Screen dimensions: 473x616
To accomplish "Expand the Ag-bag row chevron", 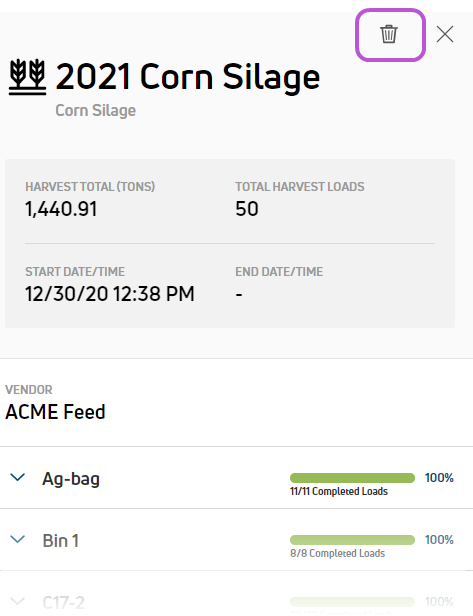I will pos(18,477).
